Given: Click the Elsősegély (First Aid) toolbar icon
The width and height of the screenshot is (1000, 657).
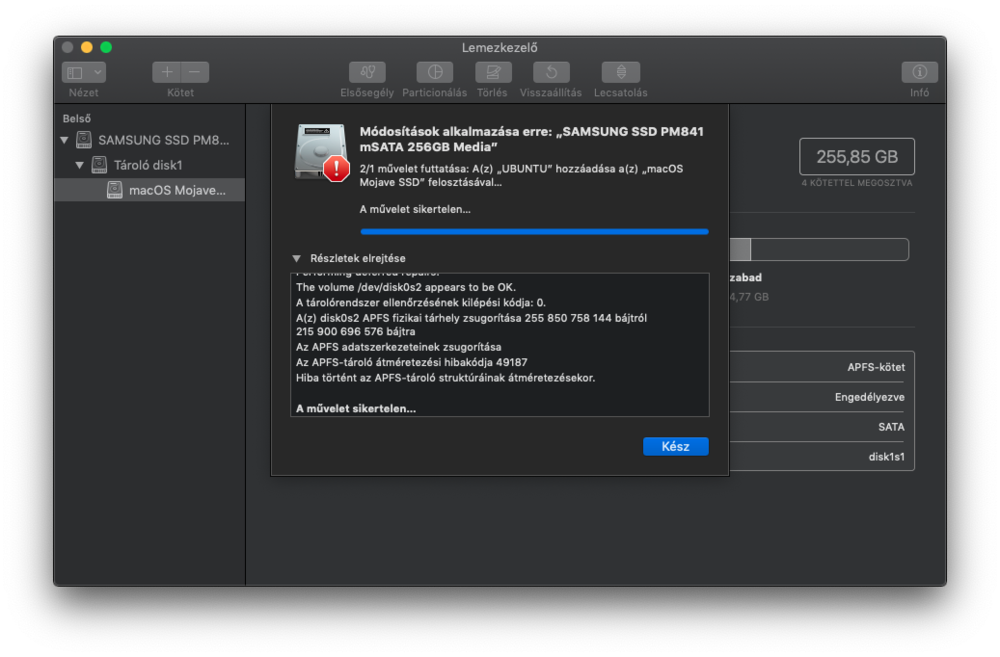Looking at the screenshot, I should click(367, 72).
